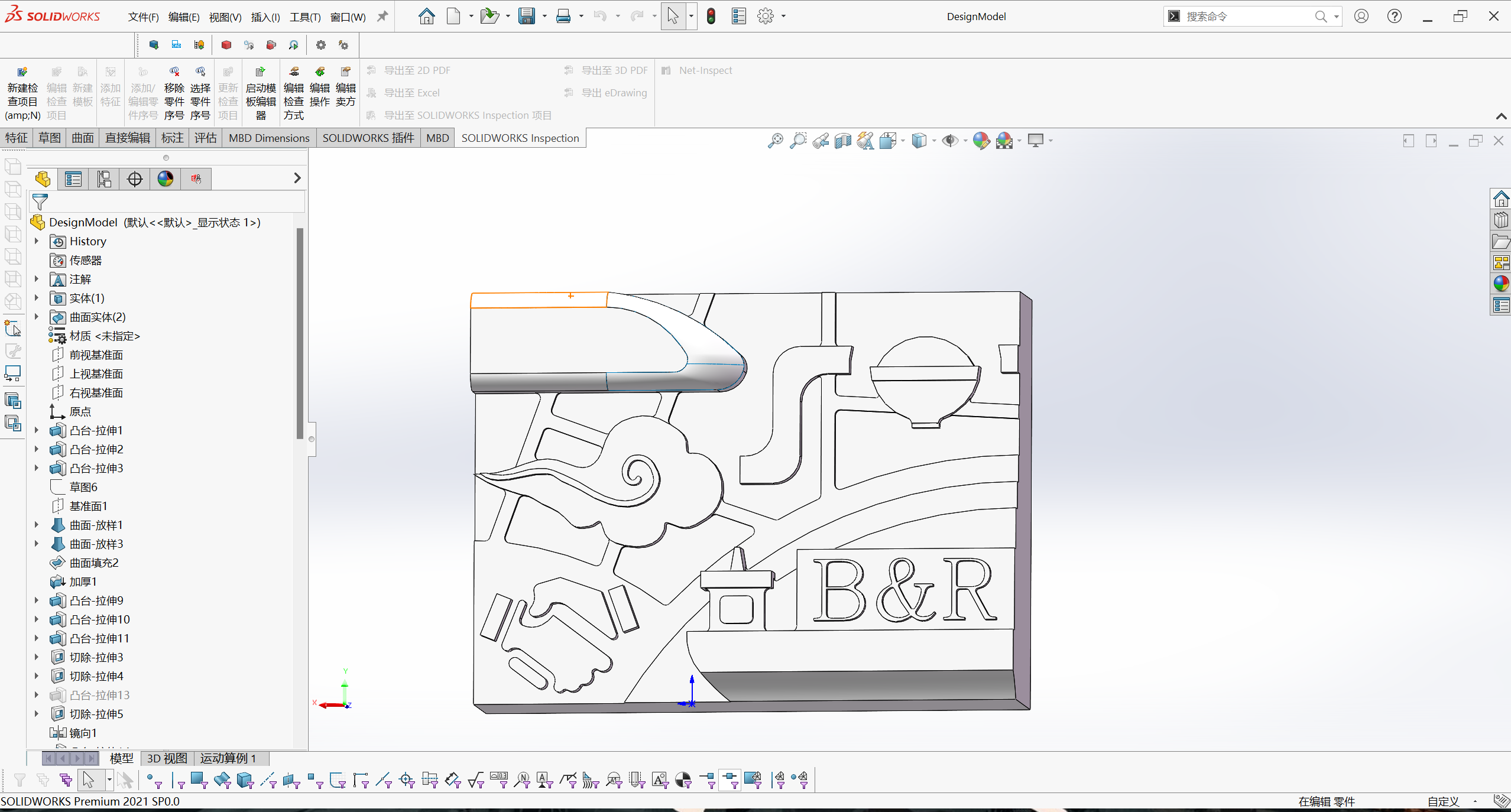Viewport: 1511px width, 812px height.
Task: Click Launch Template Editor icon
Action: (x=261, y=93)
